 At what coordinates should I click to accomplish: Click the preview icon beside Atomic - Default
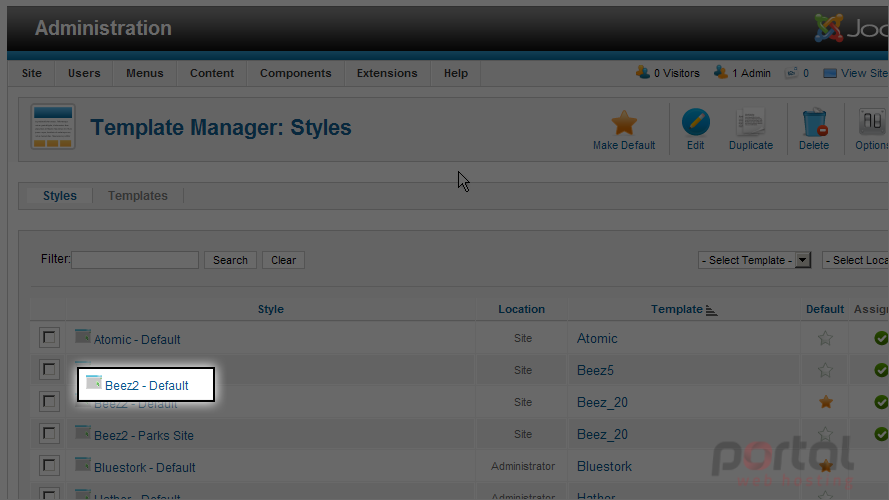(x=83, y=336)
